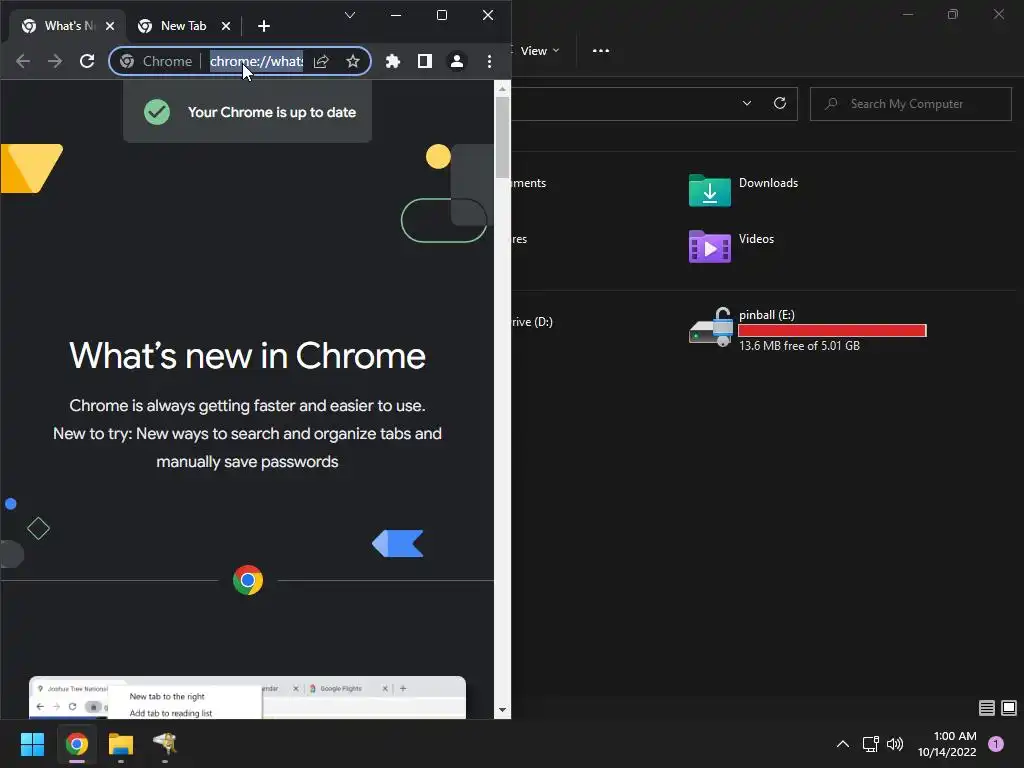Click the round Chrome logo on the page
The width and height of the screenshot is (1024, 768).
coord(248,580)
